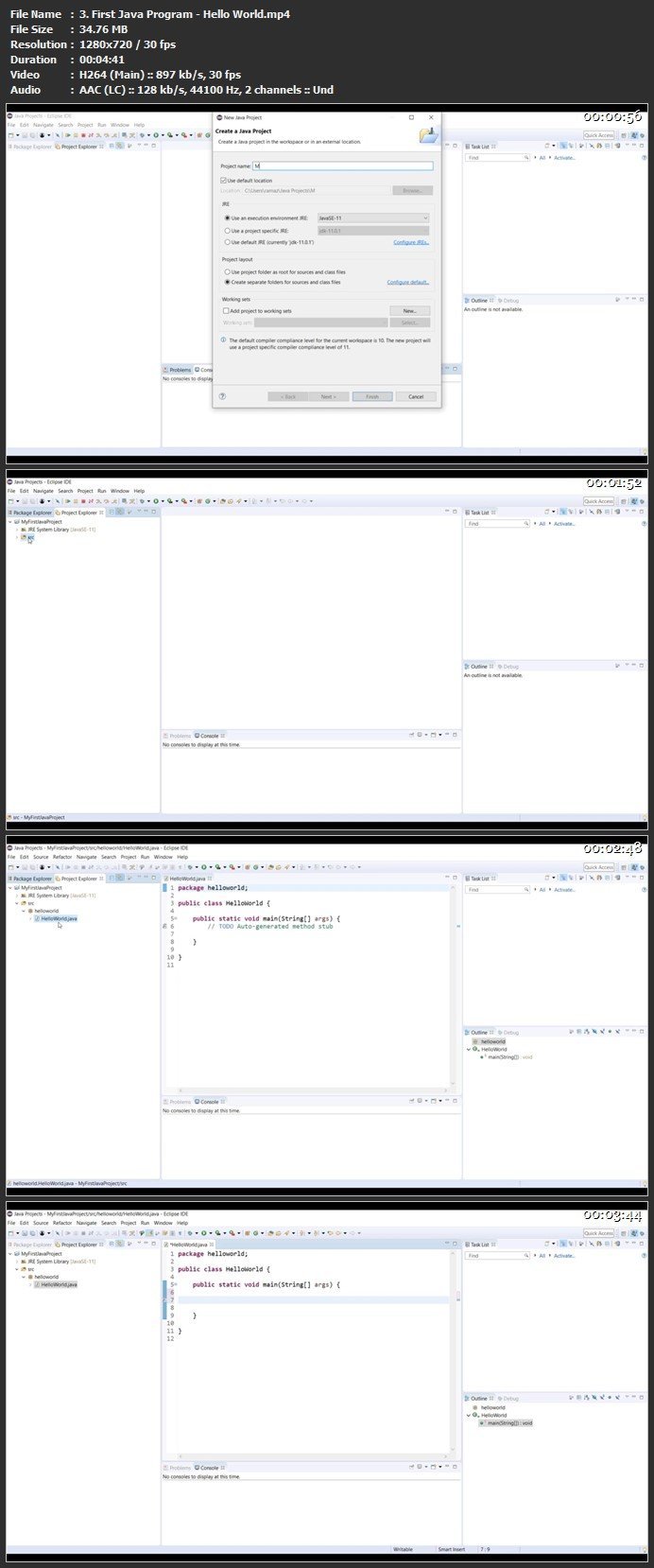This screenshot has width=654, height=1568.
Task: Open the Window menu in the 00:03:44 frame
Action: click(163, 1223)
